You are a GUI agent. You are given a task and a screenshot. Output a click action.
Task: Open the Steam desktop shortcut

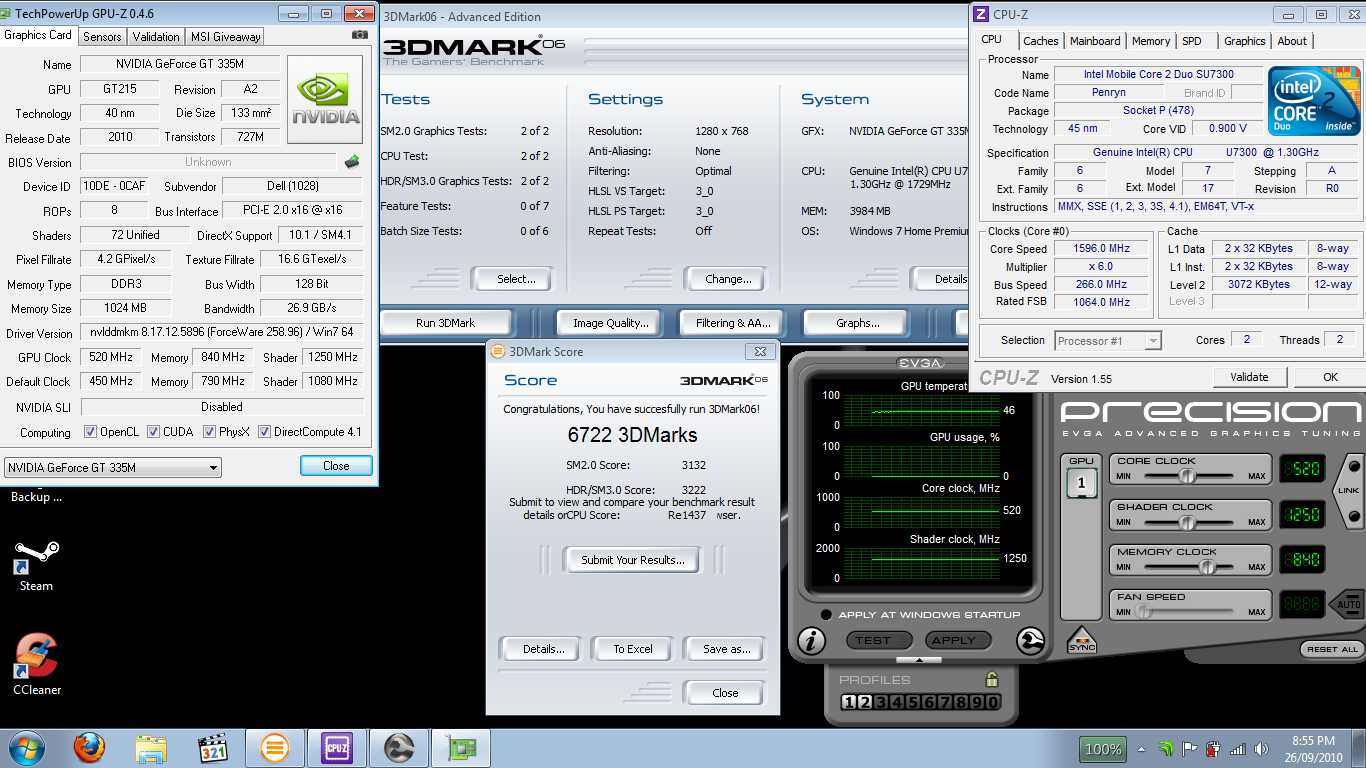pyautogui.click(x=36, y=566)
